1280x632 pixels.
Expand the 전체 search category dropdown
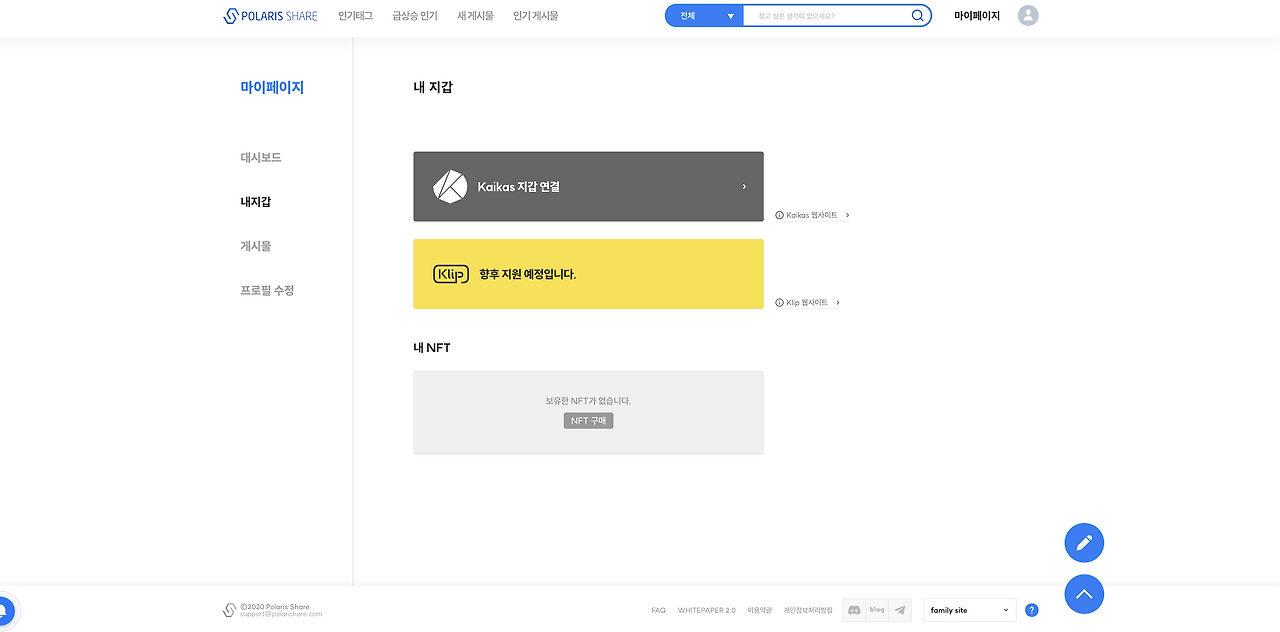point(705,16)
